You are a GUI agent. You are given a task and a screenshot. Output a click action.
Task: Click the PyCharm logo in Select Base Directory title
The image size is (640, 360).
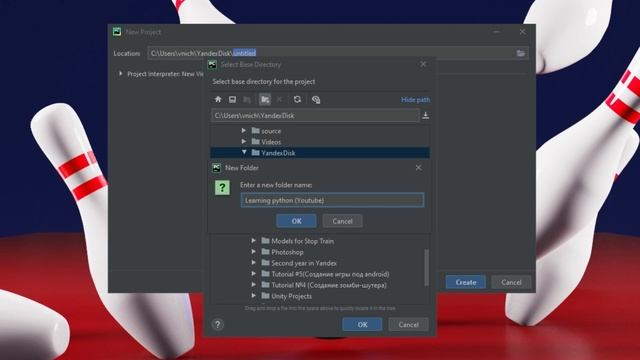pyautogui.click(x=212, y=64)
